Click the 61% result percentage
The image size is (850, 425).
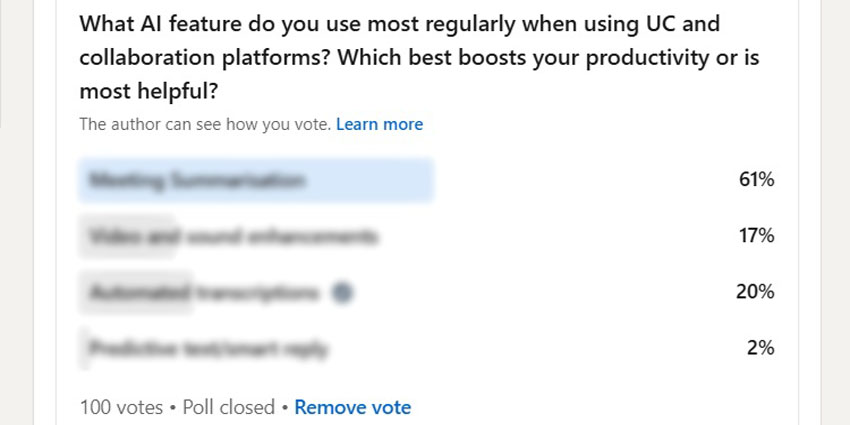pyautogui.click(x=756, y=179)
